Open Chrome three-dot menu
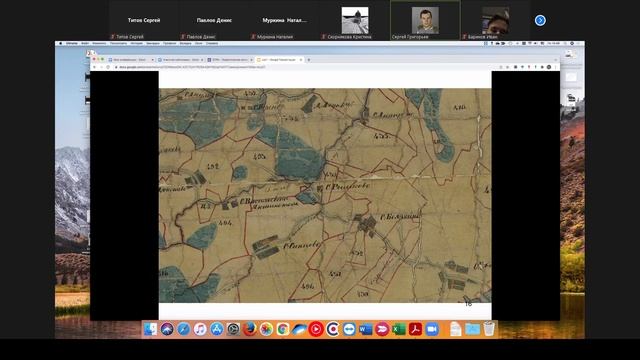640x360 pixels. (556, 67)
